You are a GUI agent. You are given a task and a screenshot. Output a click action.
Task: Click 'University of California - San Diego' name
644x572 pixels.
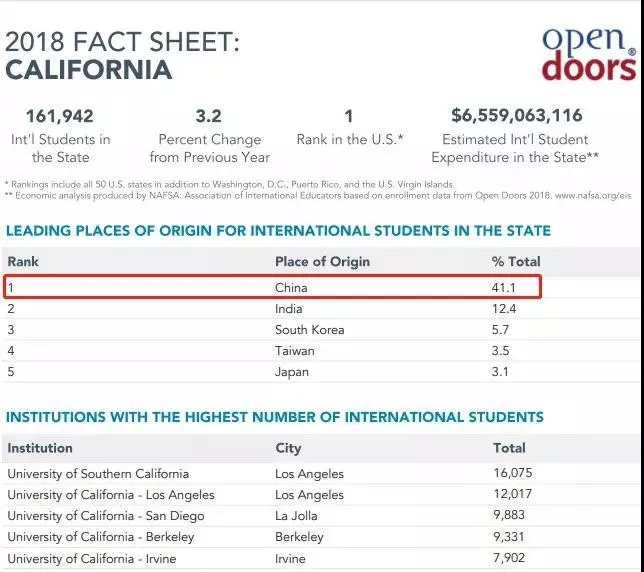[106, 516]
